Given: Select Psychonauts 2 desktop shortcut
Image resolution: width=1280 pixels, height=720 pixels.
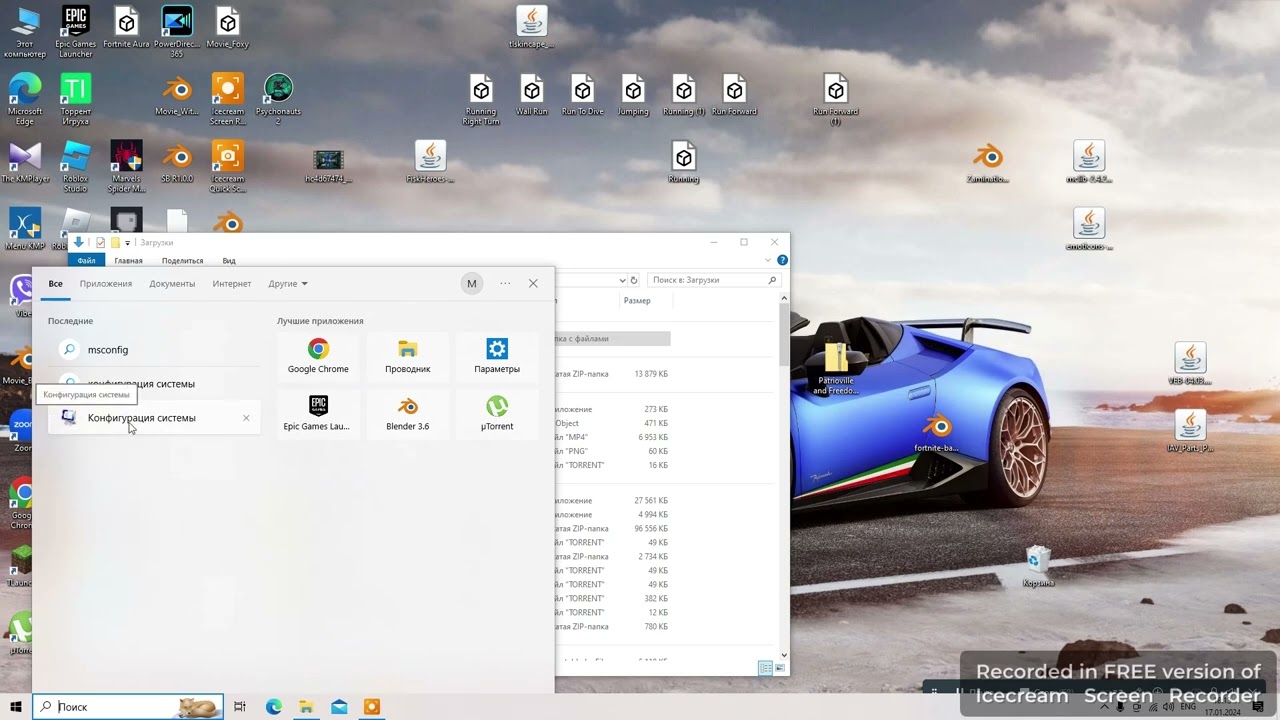Looking at the screenshot, I should tap(278, 99).
